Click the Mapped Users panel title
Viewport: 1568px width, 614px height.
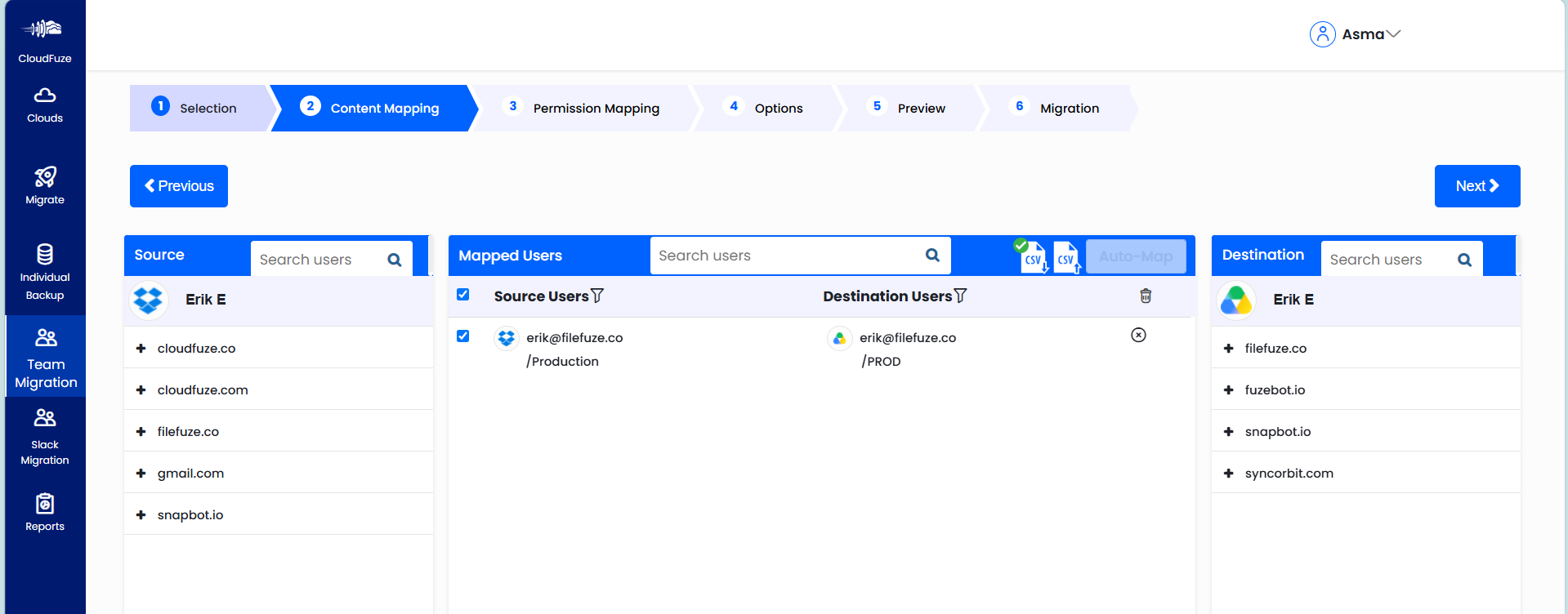[x=511, y=256]
